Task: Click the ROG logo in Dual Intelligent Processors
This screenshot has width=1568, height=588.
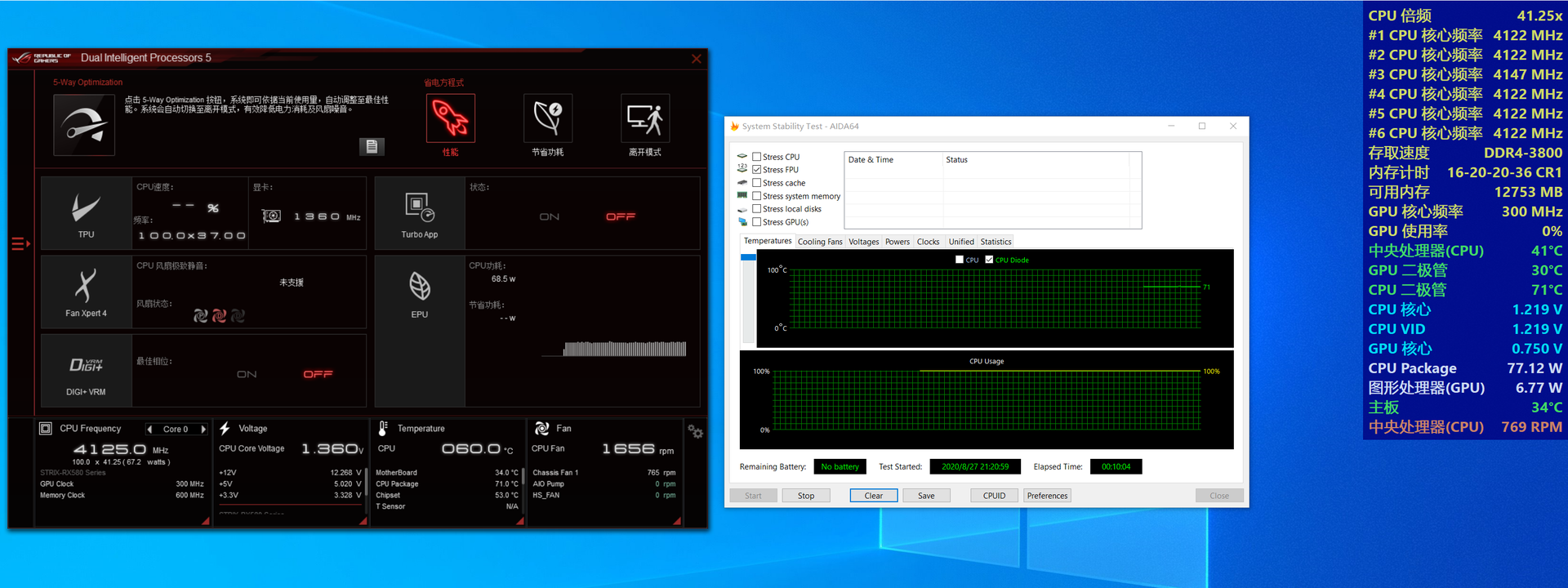Action: click(42, 58)
